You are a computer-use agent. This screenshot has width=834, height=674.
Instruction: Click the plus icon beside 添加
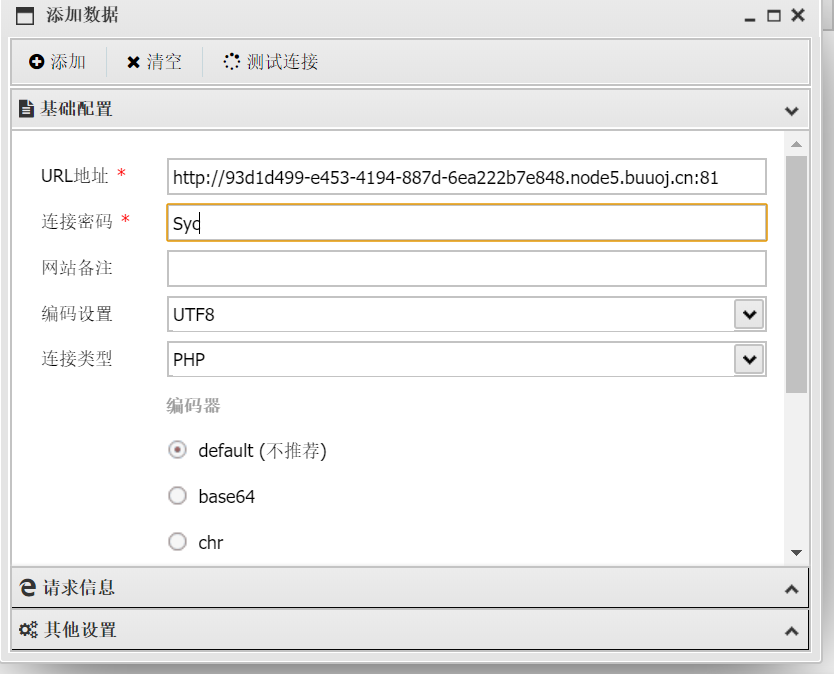coord(36,62)
